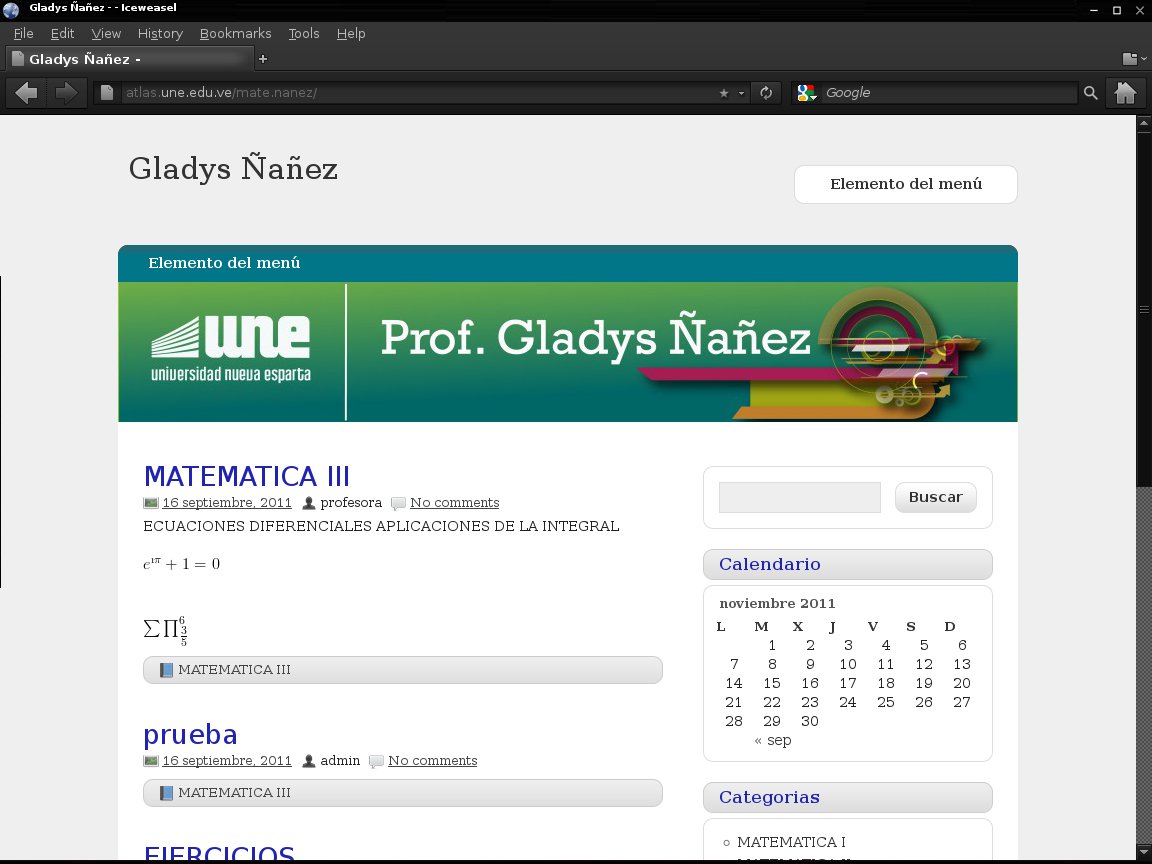The image size is (1152, 864).
Task: Click the author name admin
Action: coord(340,760)
